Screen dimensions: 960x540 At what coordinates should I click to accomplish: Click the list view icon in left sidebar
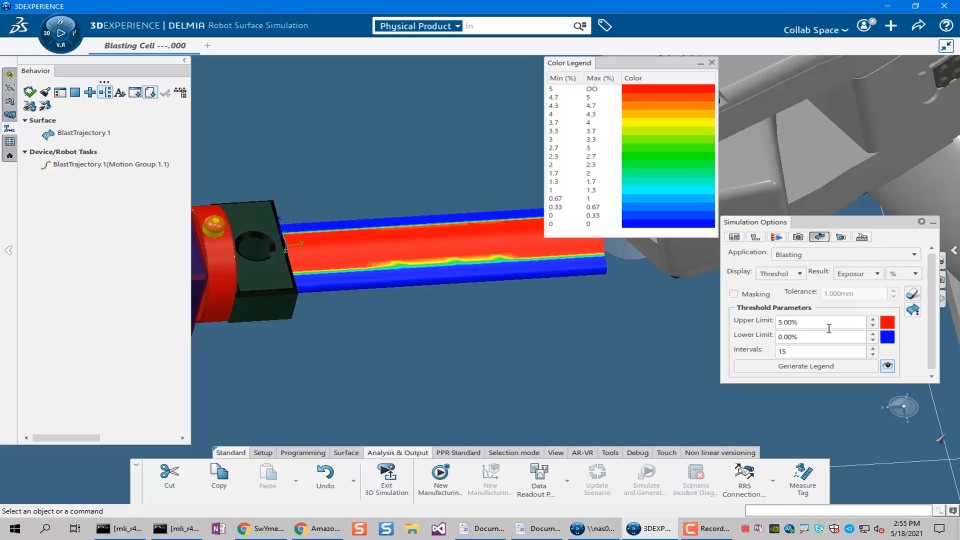pyautogui.click(x=10, y=142)
